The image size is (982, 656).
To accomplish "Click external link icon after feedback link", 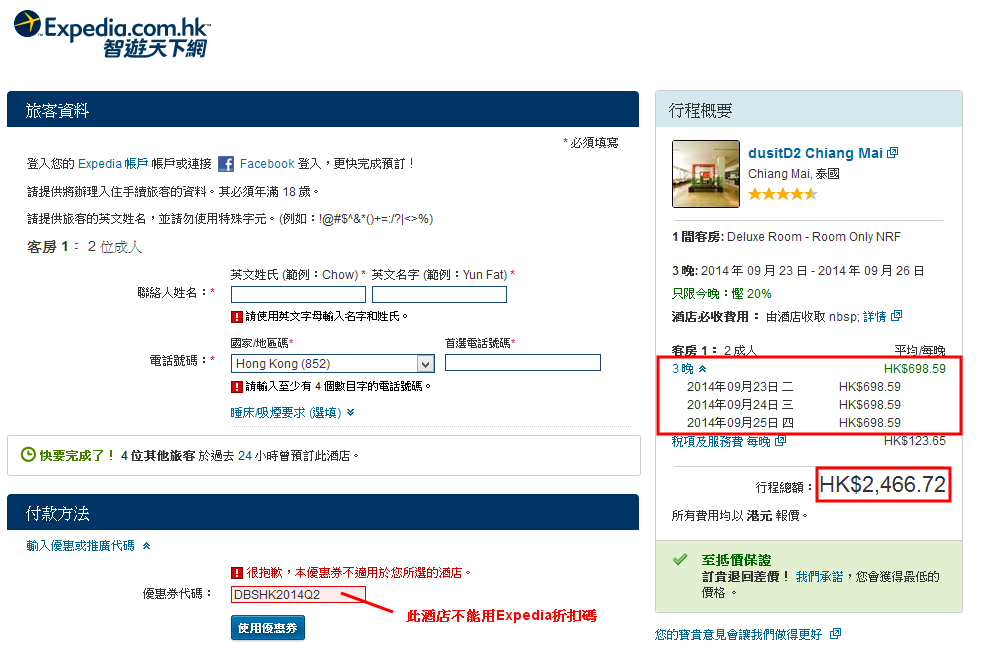I will 835,634.
